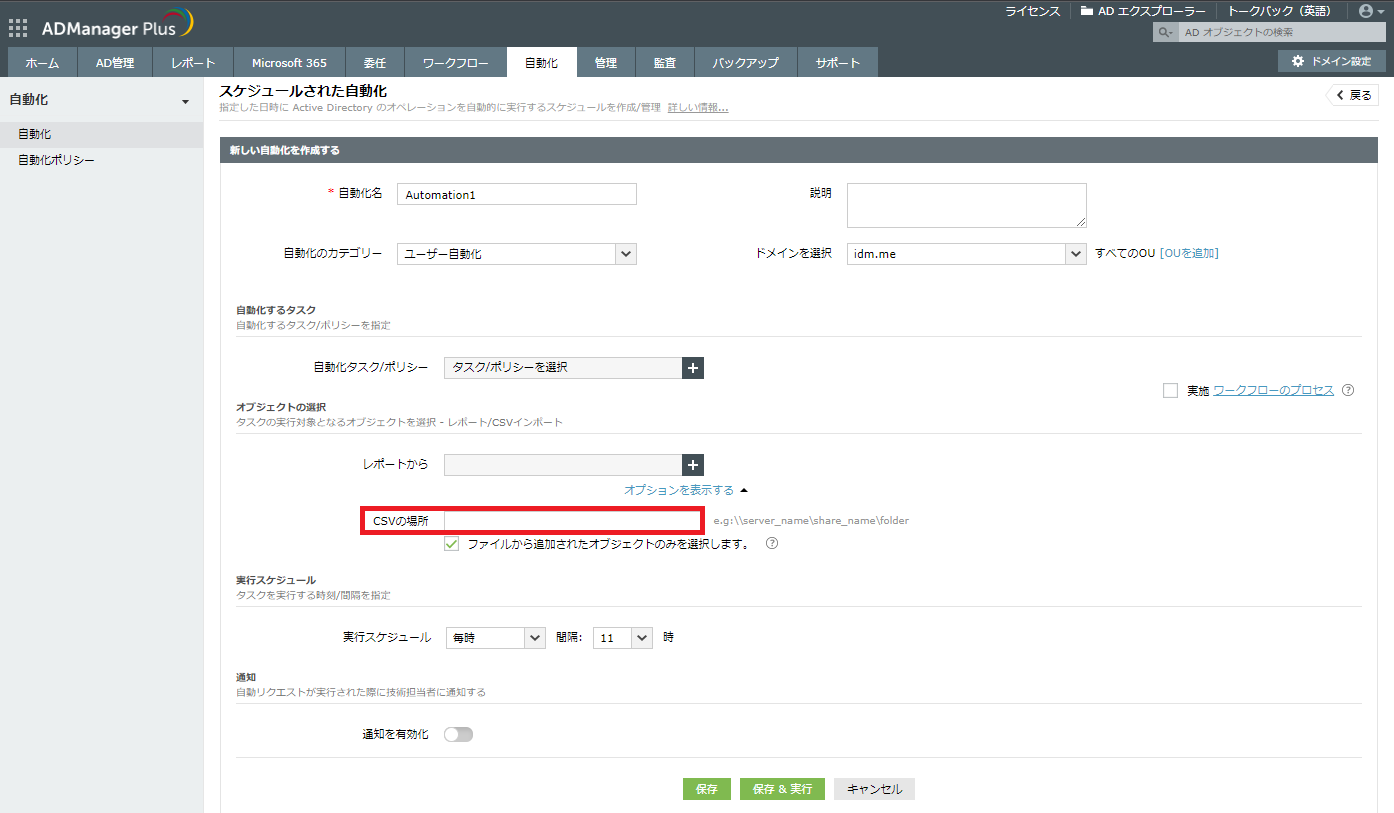
Task: Open the 詳しい情報 link
Action: tap(698, 107)
